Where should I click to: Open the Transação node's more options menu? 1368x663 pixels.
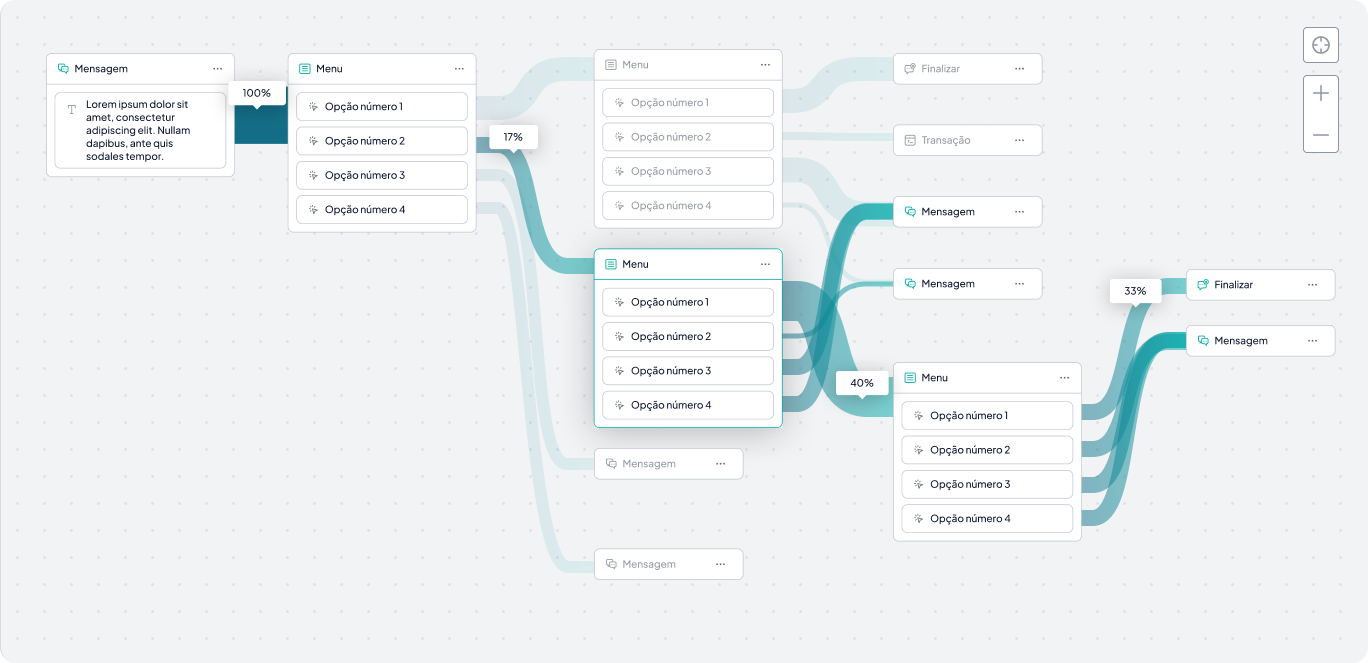(x=1019, y=140)
